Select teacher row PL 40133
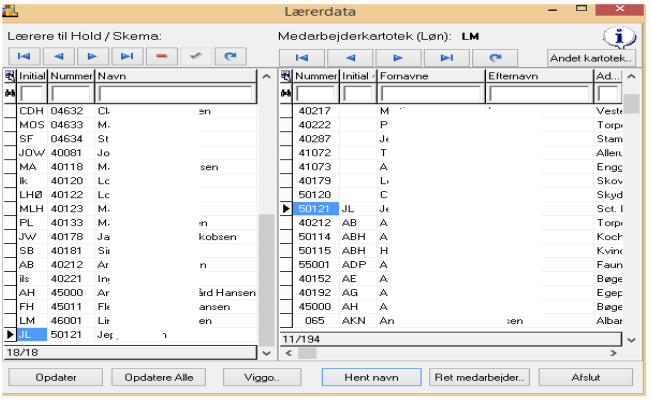 [130, 223]
